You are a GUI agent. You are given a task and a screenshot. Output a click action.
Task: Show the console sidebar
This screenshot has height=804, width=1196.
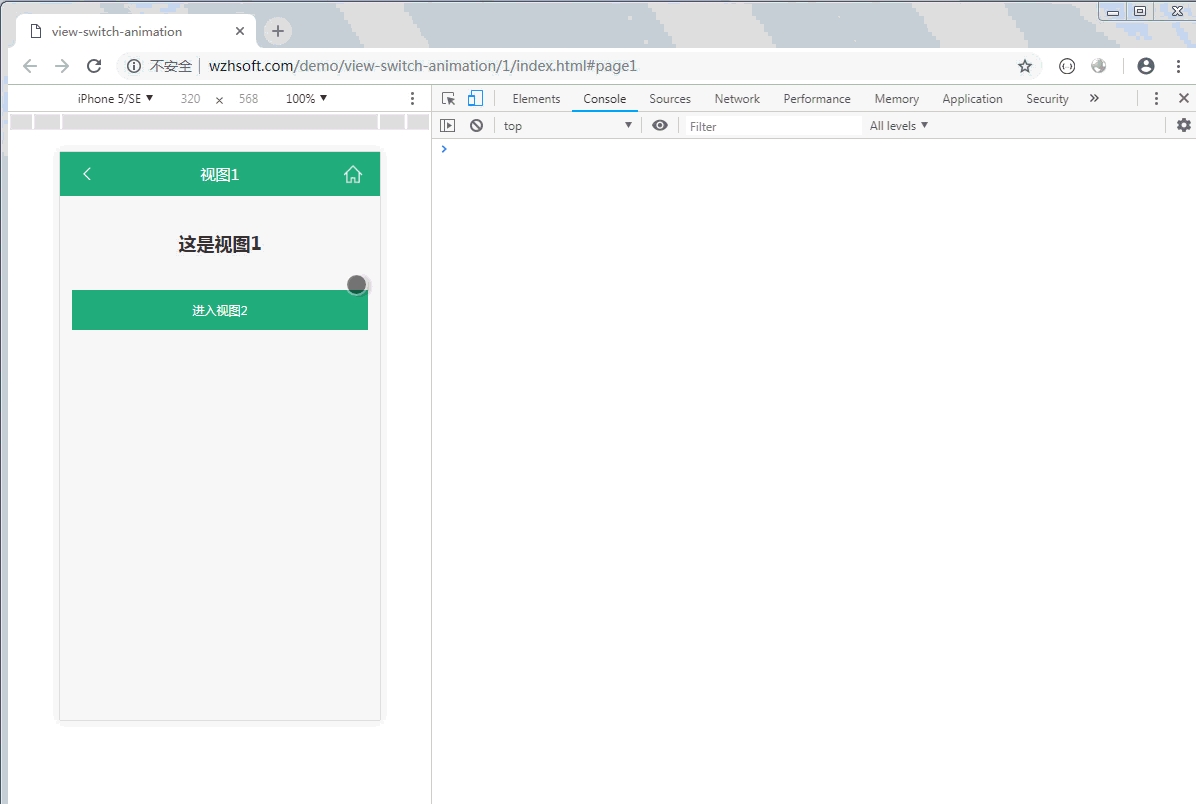448,125
